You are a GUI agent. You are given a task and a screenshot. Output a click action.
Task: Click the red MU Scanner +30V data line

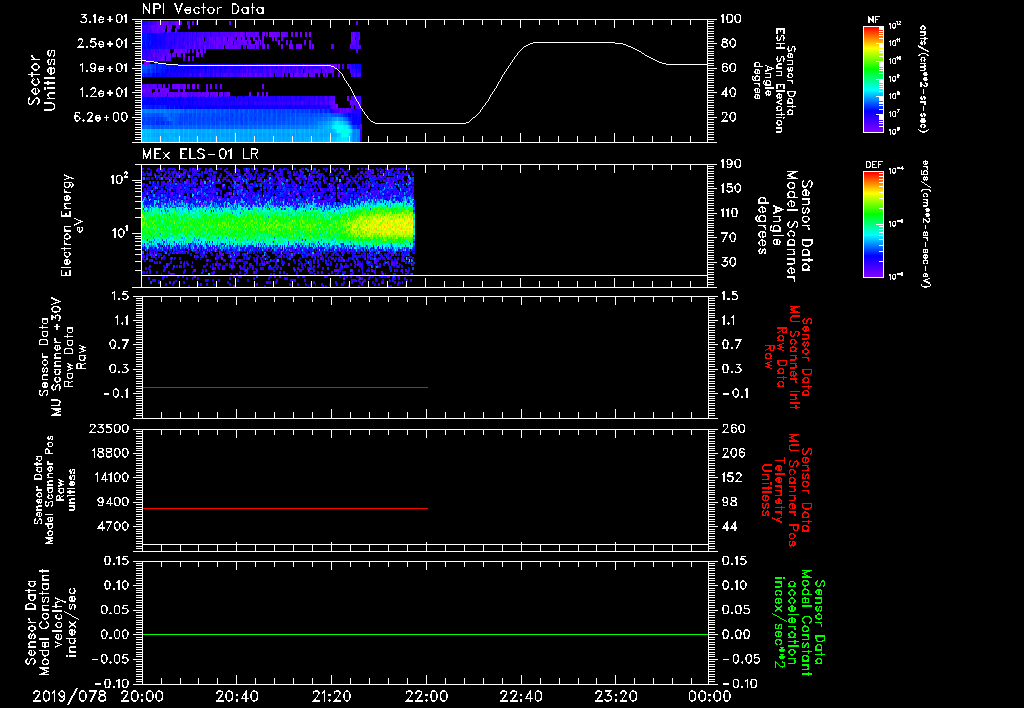pyautogui.click(x=285, y=387)
